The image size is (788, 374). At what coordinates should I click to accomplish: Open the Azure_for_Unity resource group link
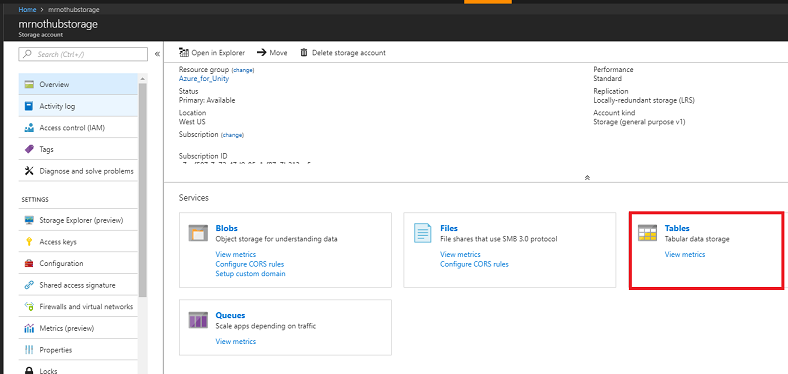pos(204,78)
